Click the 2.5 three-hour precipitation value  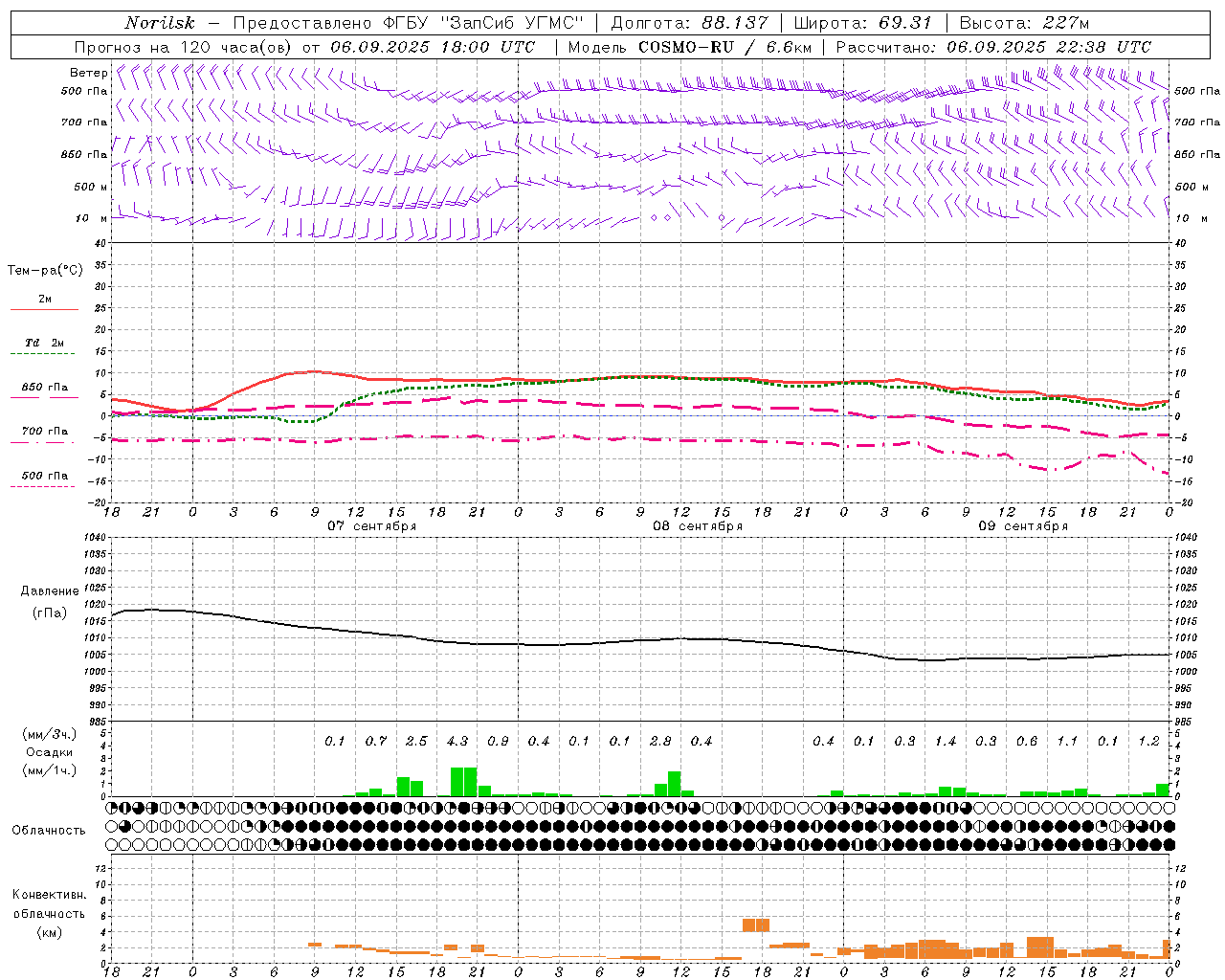pyautogui.click(x=416, y=741)
